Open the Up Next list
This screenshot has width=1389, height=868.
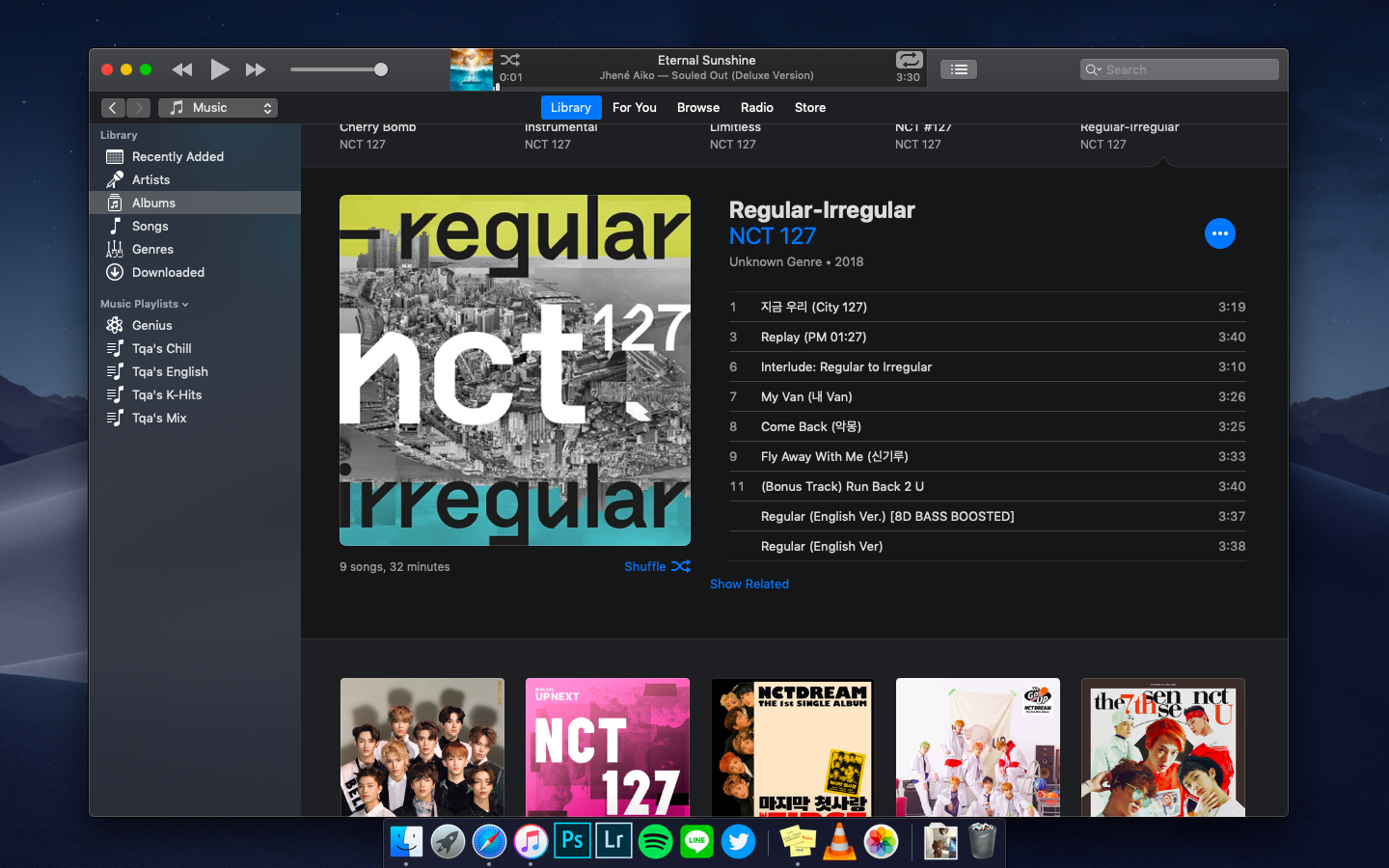click(x=959, y=69)
